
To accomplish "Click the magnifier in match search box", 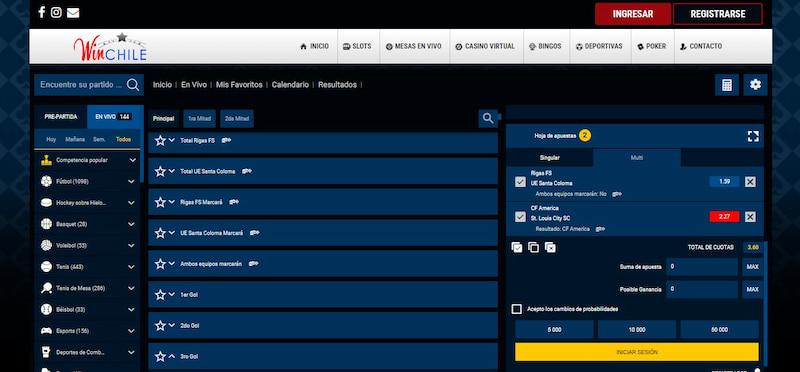I will 133,85.
